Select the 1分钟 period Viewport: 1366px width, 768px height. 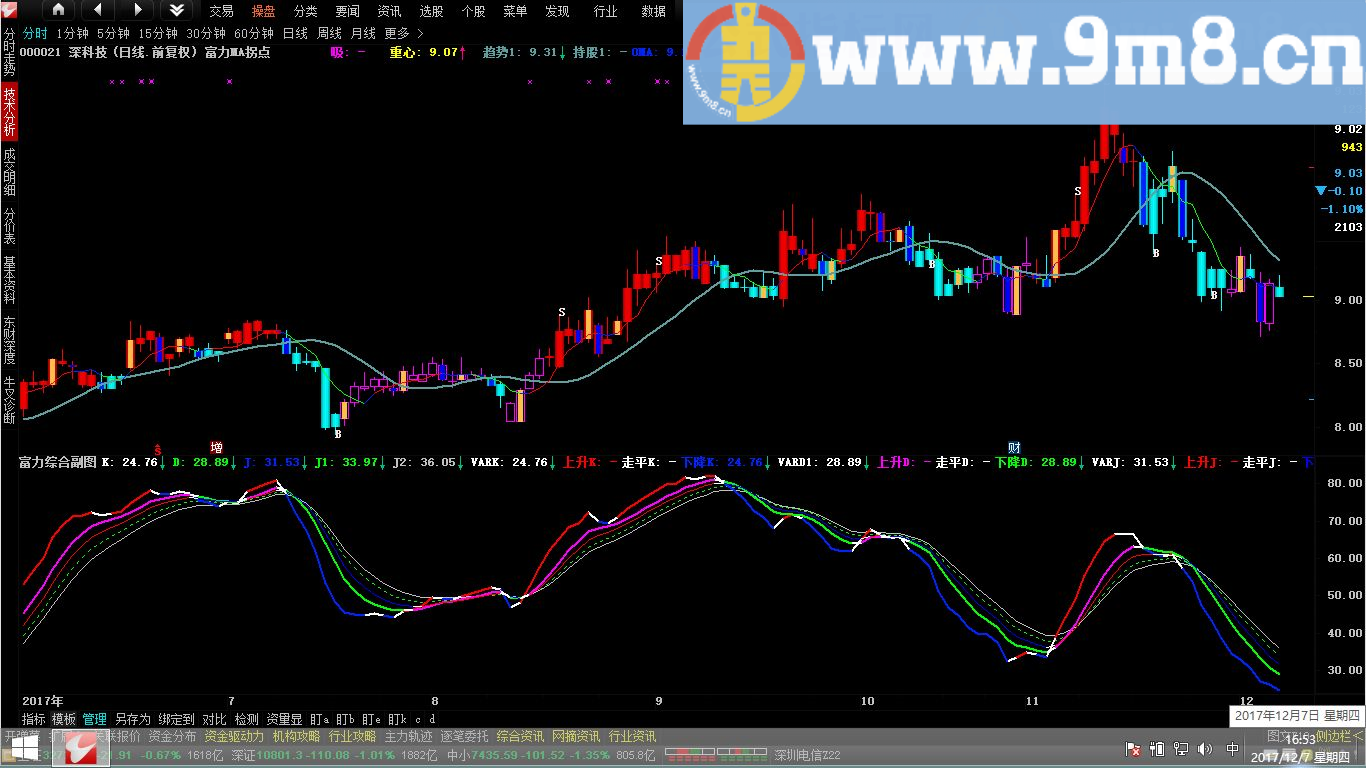click(72, 33)
